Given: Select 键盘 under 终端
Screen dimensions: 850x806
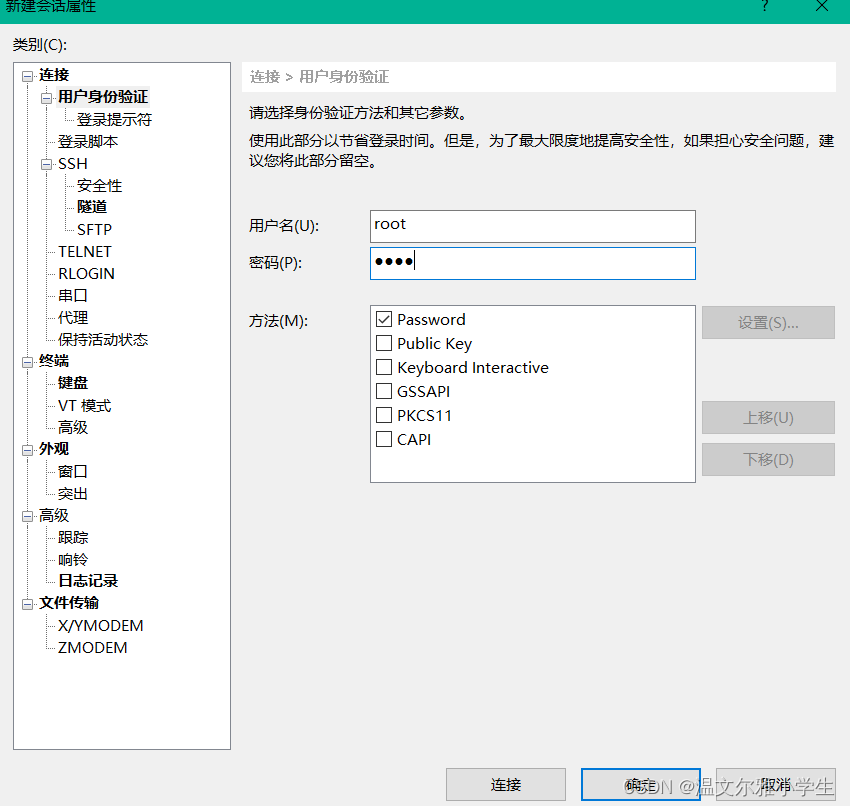Looking at the screenshot, I should (x=73, y=383).
